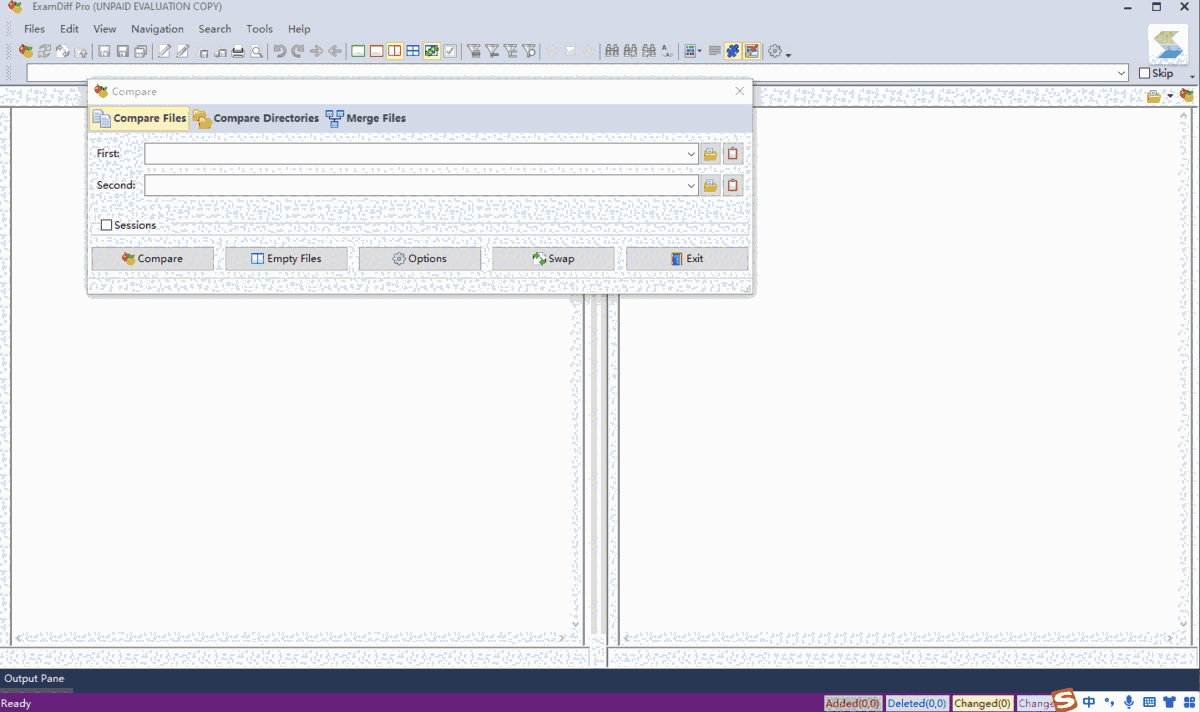The width and height of the screenshot is (1200, 712).
Task: Click the first funnel filter toolbar icon
Action: pos(472,51)
